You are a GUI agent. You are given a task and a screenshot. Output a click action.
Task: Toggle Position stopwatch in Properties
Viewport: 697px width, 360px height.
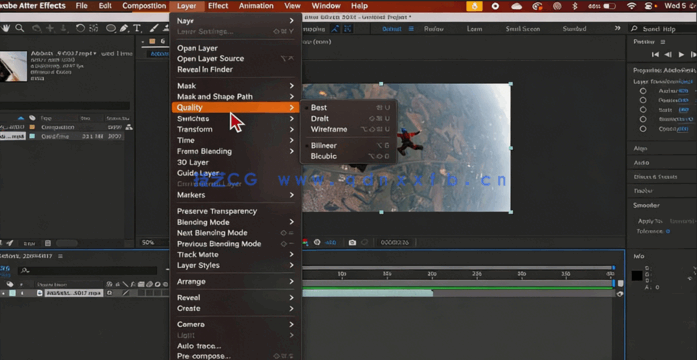pos(643,100)
